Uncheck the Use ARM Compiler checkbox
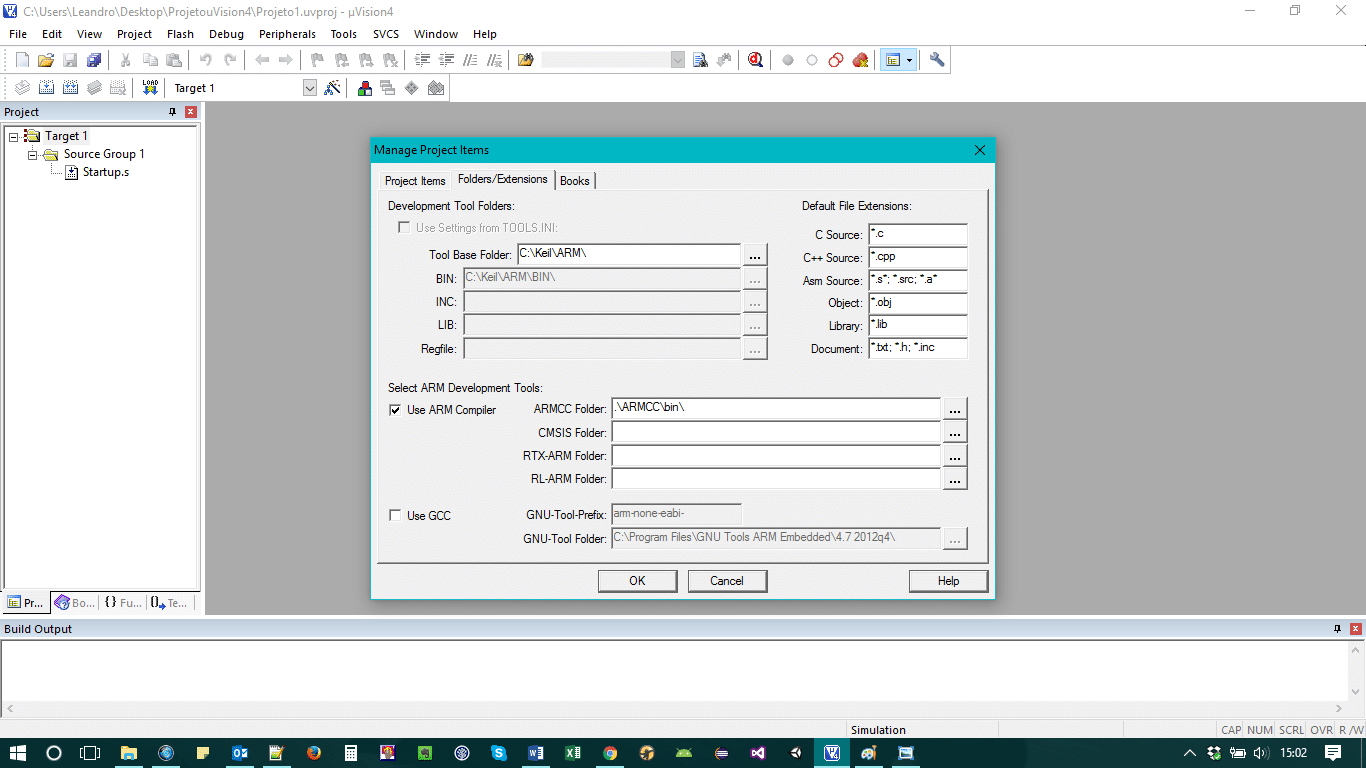This screenshot has width=1366, height=768. point(395,410)
